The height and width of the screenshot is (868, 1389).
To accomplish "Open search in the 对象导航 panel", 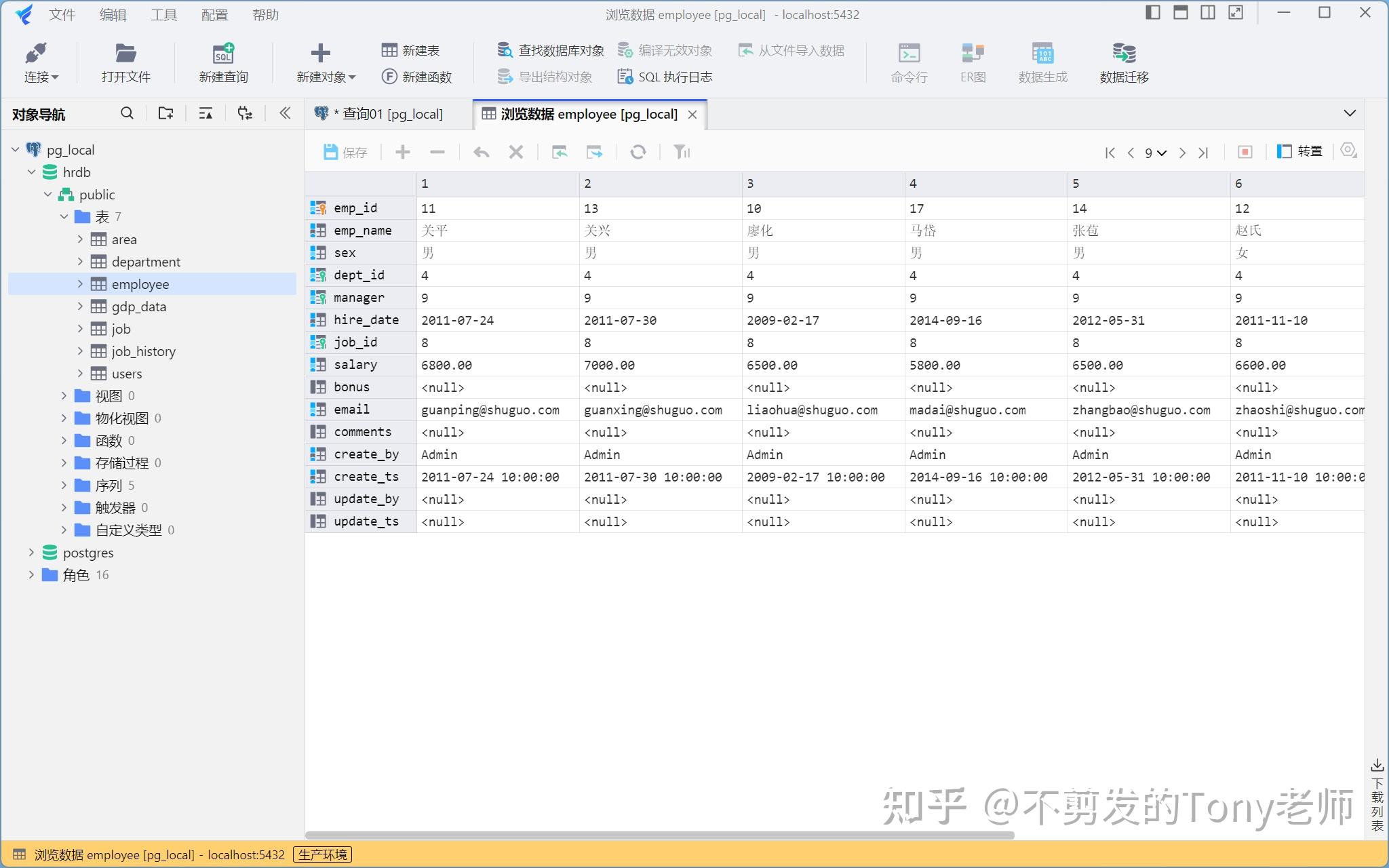I will click(127, 113).
